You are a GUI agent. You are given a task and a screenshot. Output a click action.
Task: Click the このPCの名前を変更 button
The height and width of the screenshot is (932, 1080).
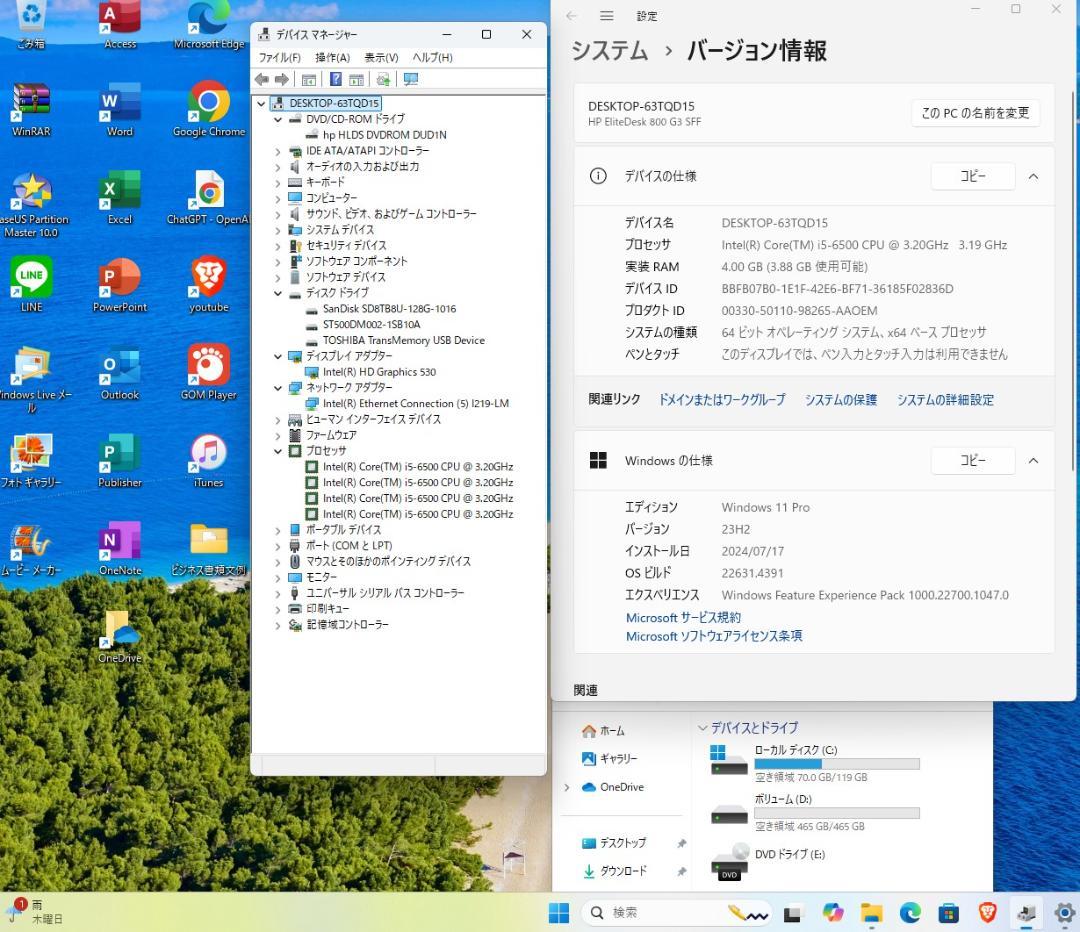(974, 114)
